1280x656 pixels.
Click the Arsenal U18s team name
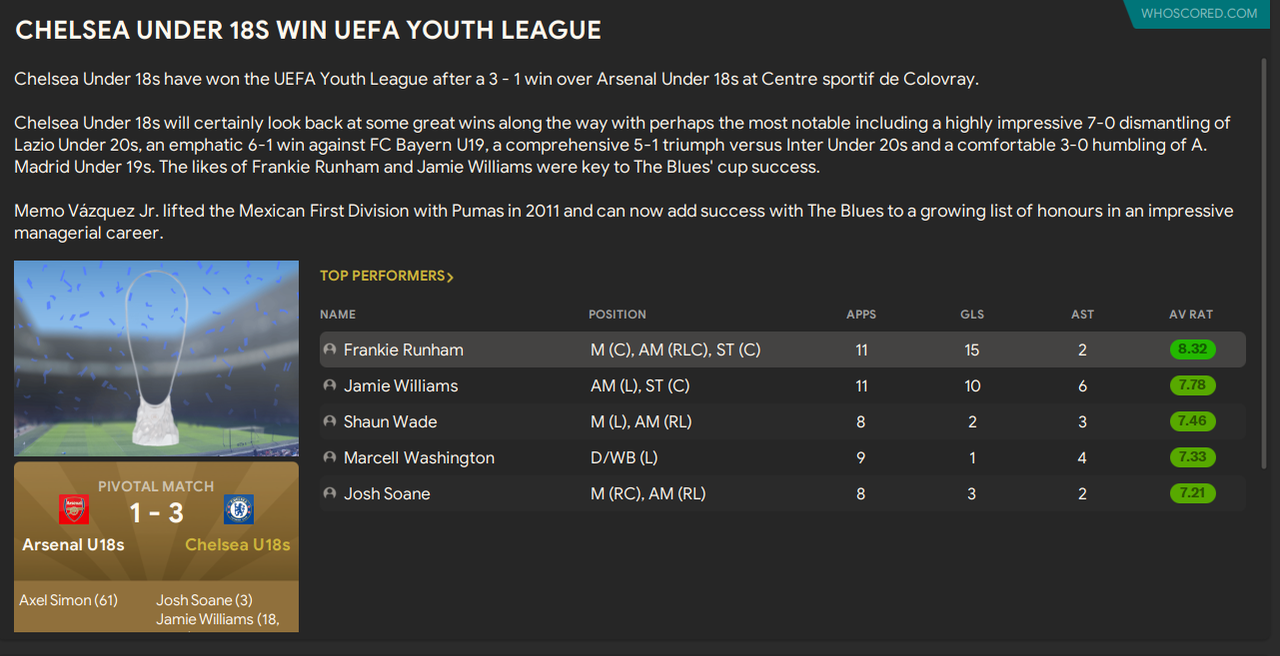(74, 545)
